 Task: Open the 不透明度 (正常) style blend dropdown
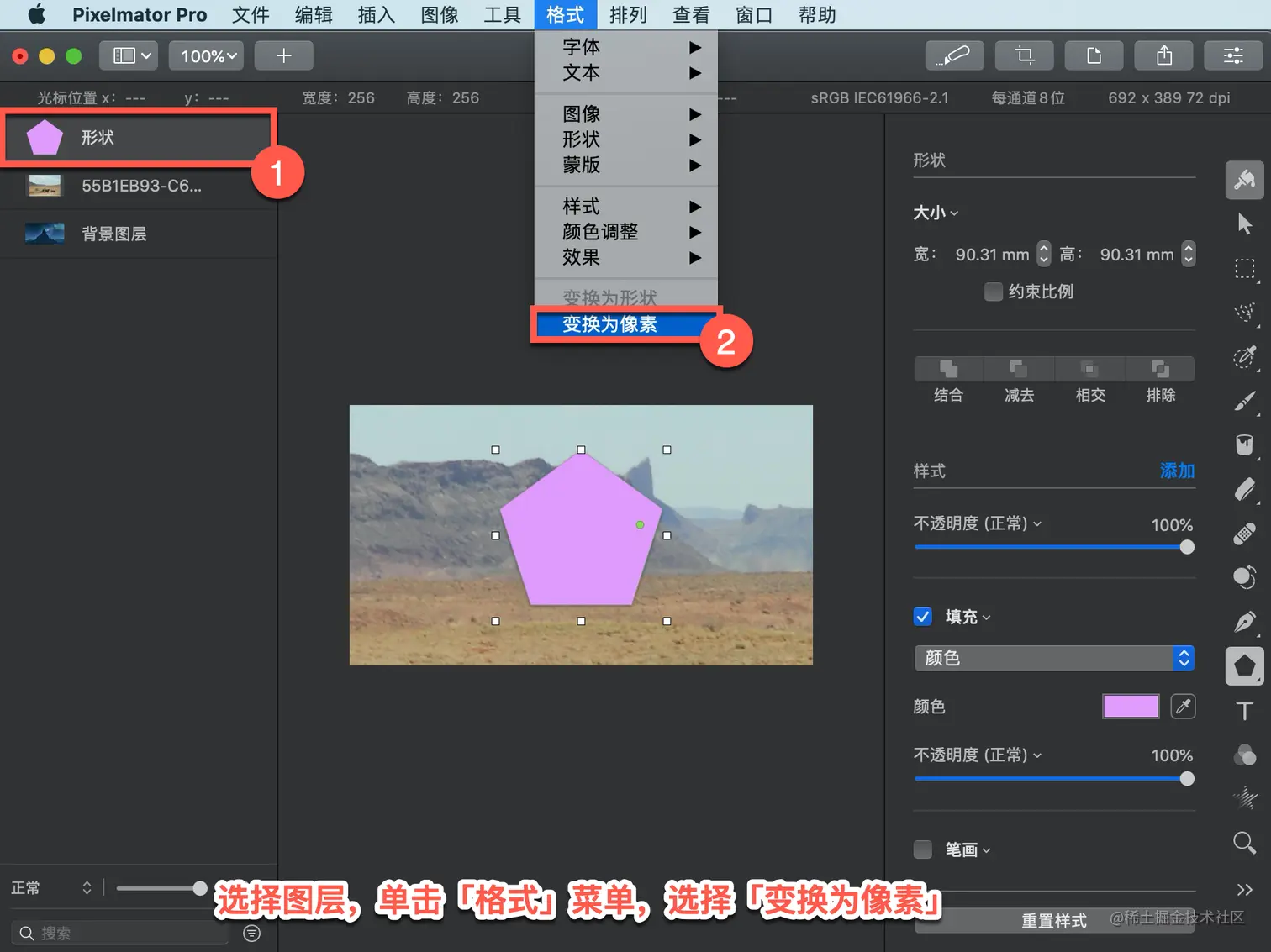click(978, 523)
